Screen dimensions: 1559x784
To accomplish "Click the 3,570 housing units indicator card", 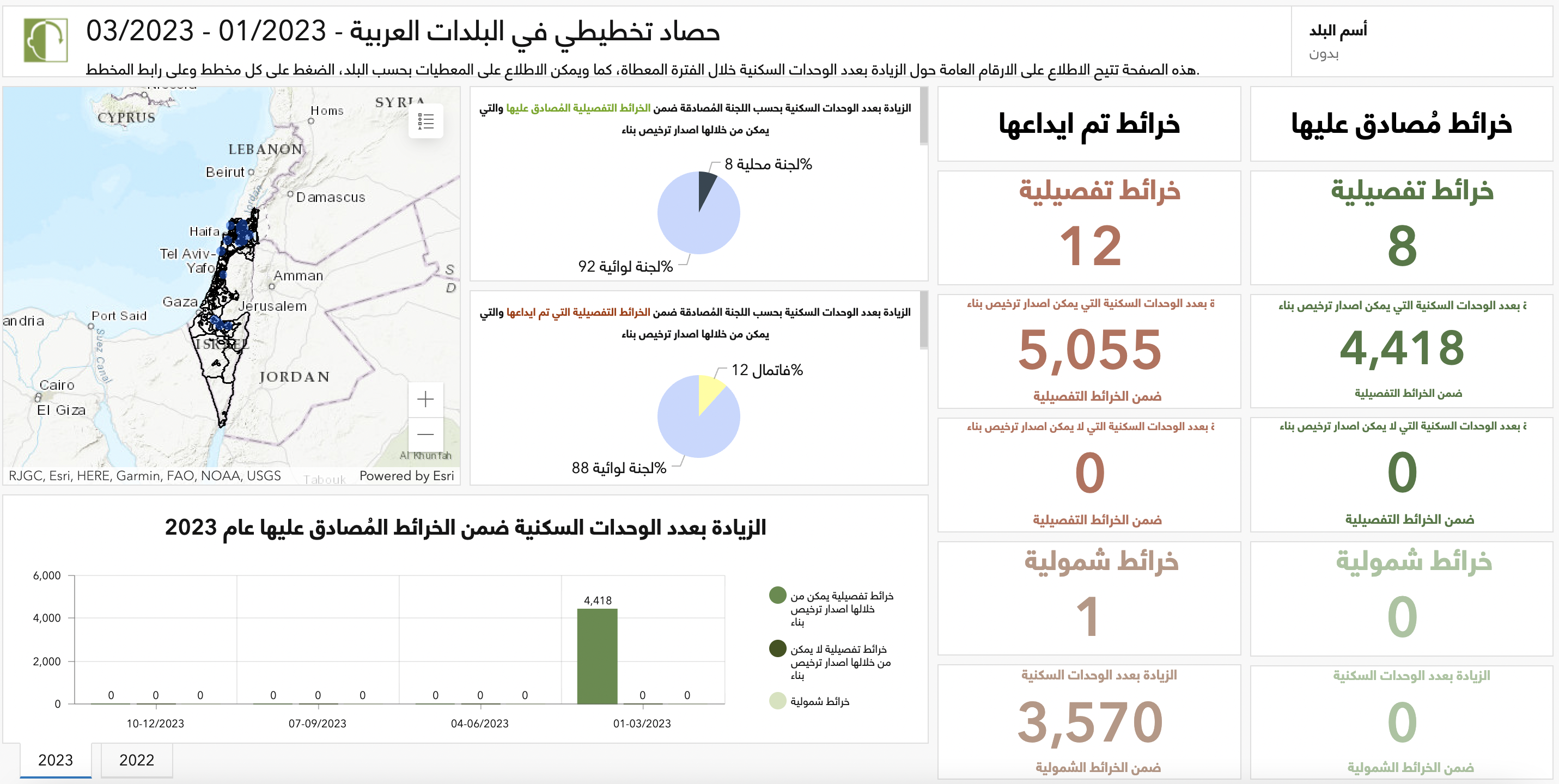I will coord(1089,722).
